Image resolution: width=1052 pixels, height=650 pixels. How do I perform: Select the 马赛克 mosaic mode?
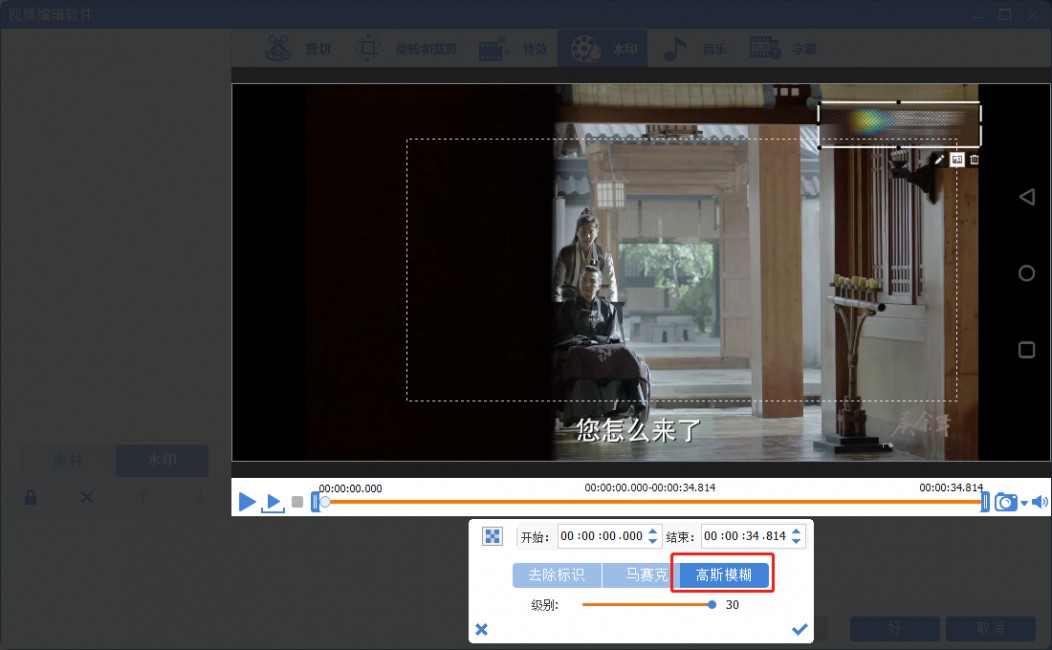(642, 575)
